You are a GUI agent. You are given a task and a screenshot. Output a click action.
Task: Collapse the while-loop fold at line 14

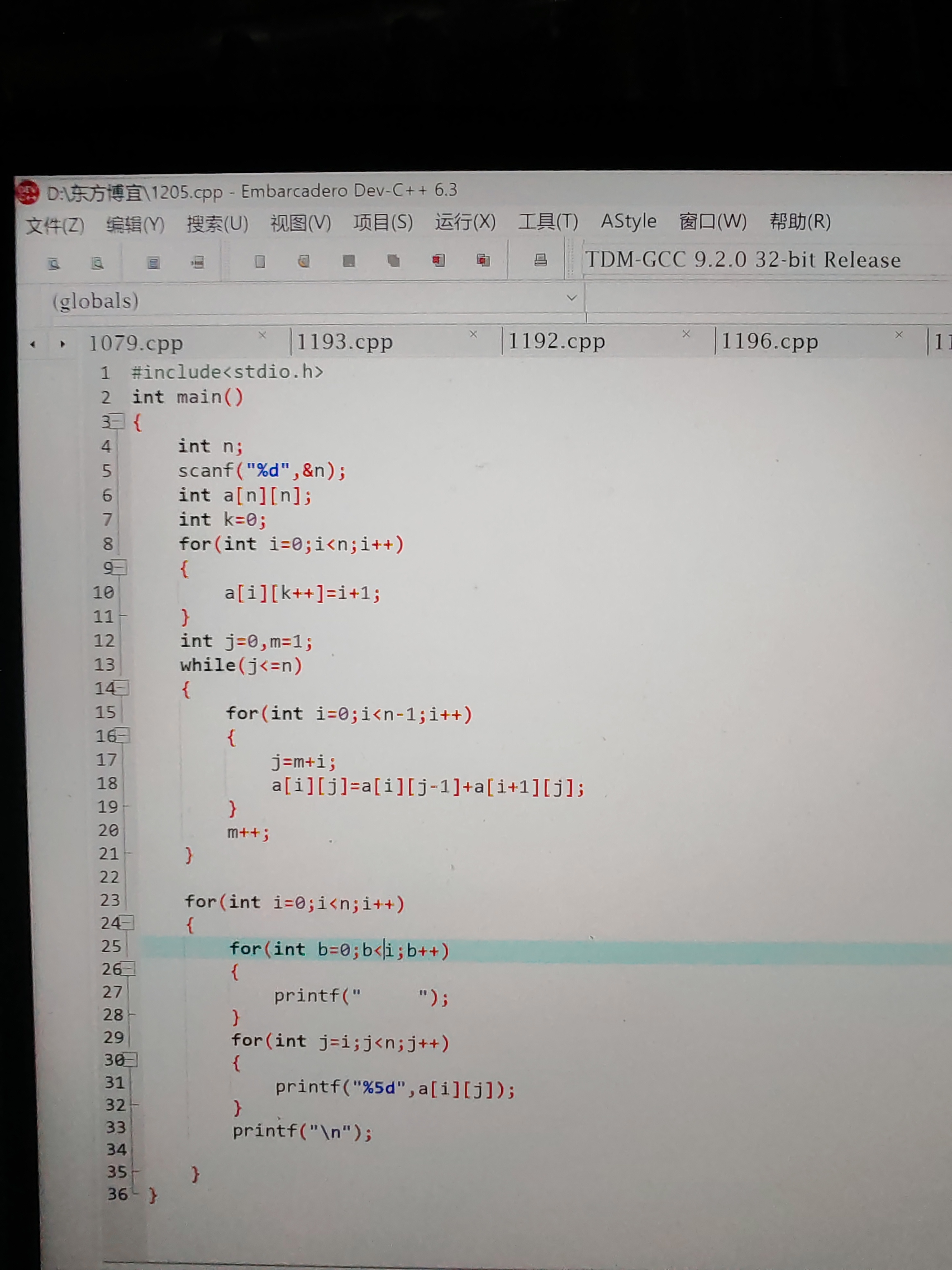click(122, 688)
